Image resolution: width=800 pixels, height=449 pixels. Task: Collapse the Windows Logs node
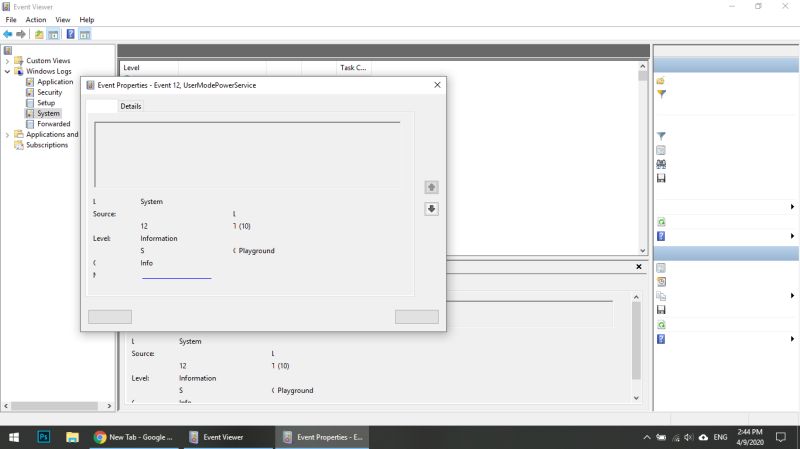click(x=7, y=71)
